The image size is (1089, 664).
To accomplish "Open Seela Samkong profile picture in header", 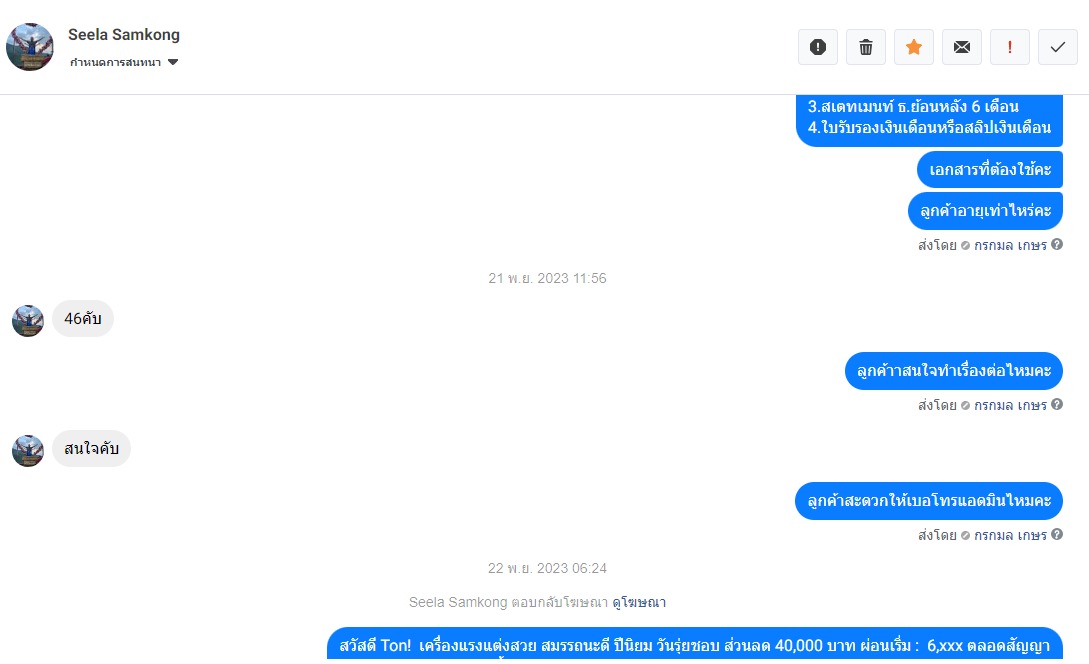I will (30, 47).
